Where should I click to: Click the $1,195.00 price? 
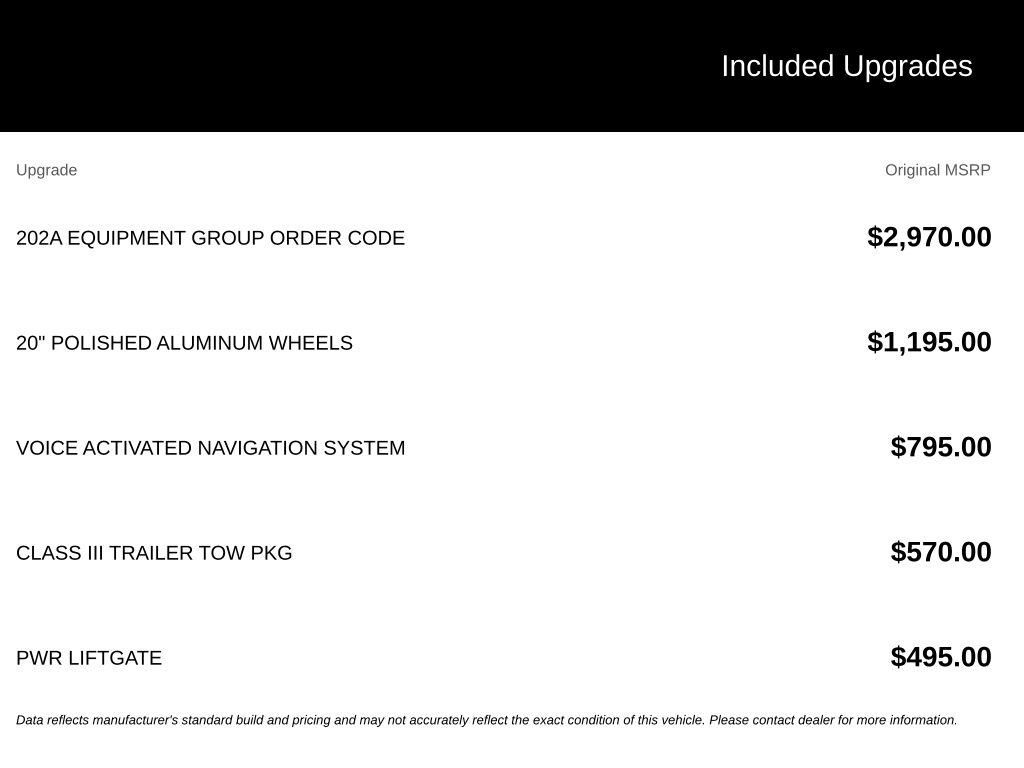click(929, 342)
